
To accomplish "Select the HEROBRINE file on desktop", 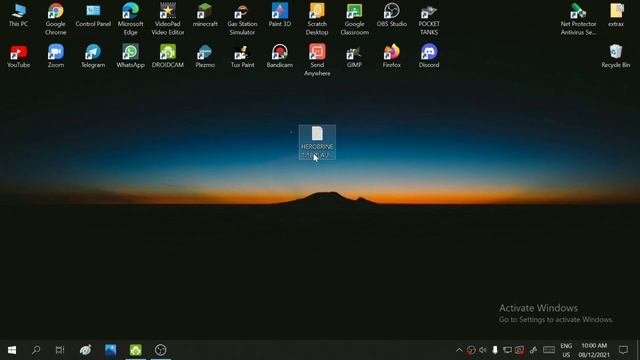I will tap(317, 142).
